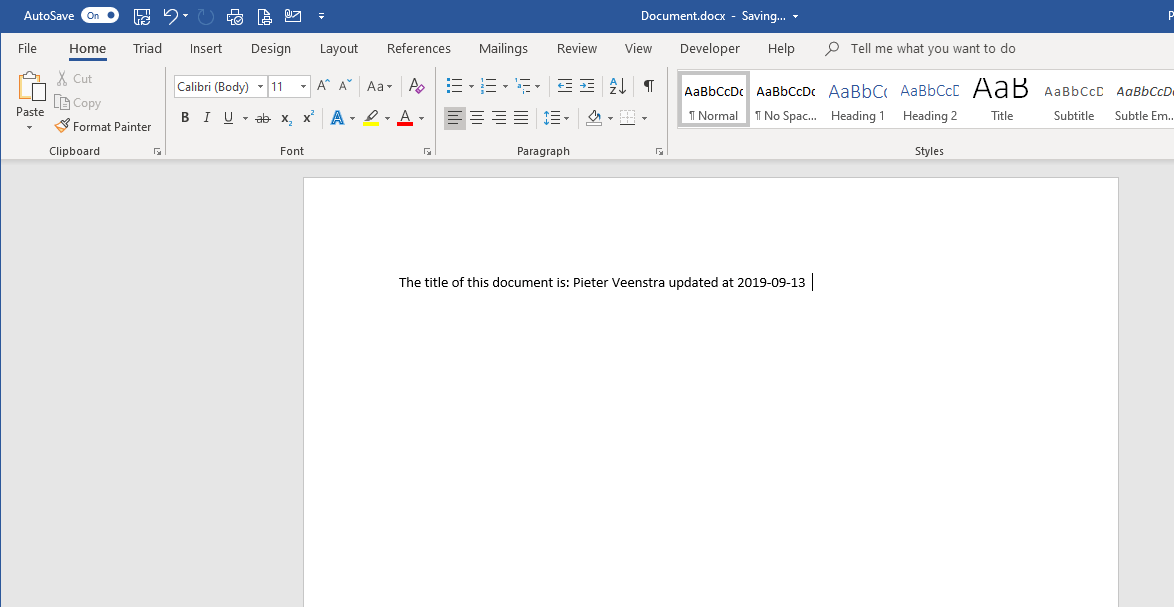
Task: Apply the Normal style
Action: (714, 100)
